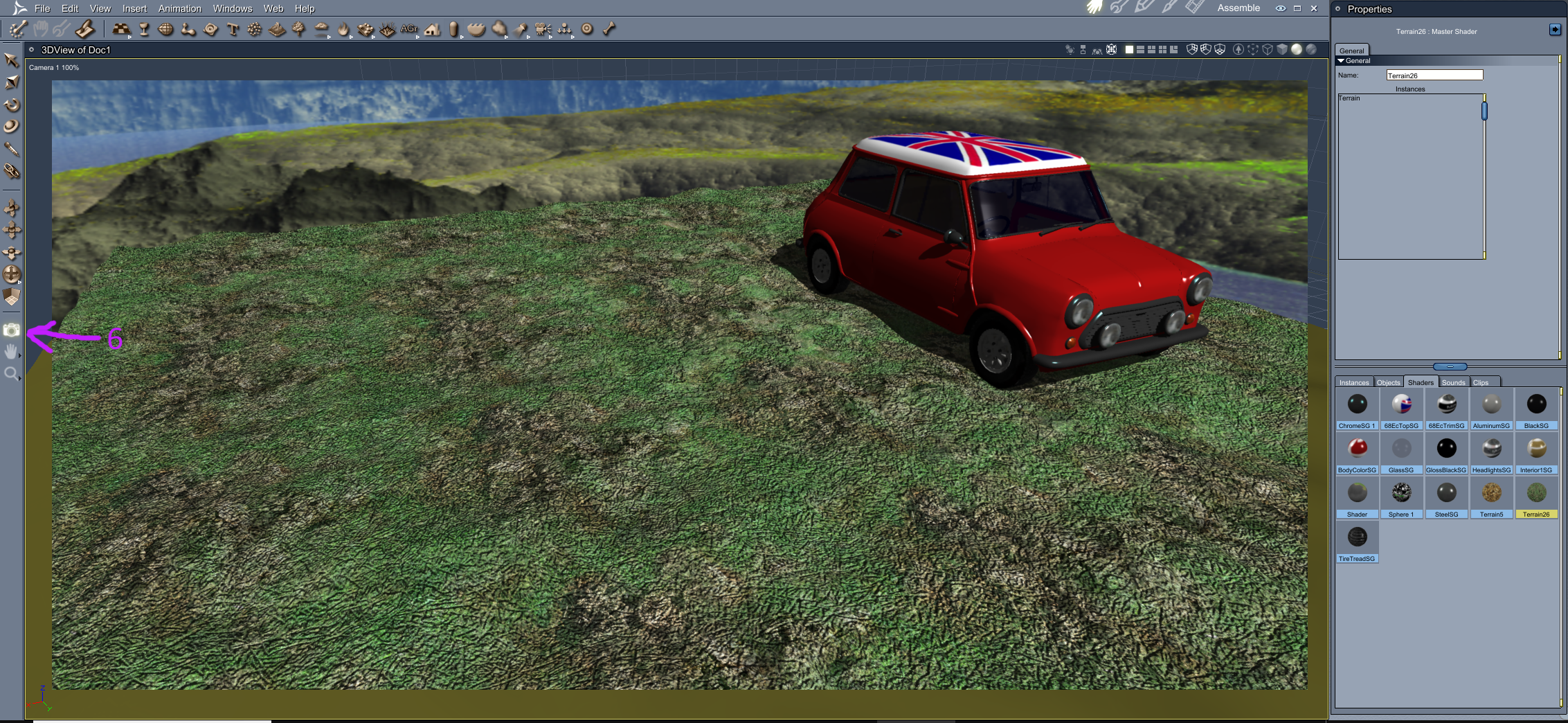This screenshot has height=723, width=1568.
Task: Open the Animation menu
Action: click(x=180, y=8)
